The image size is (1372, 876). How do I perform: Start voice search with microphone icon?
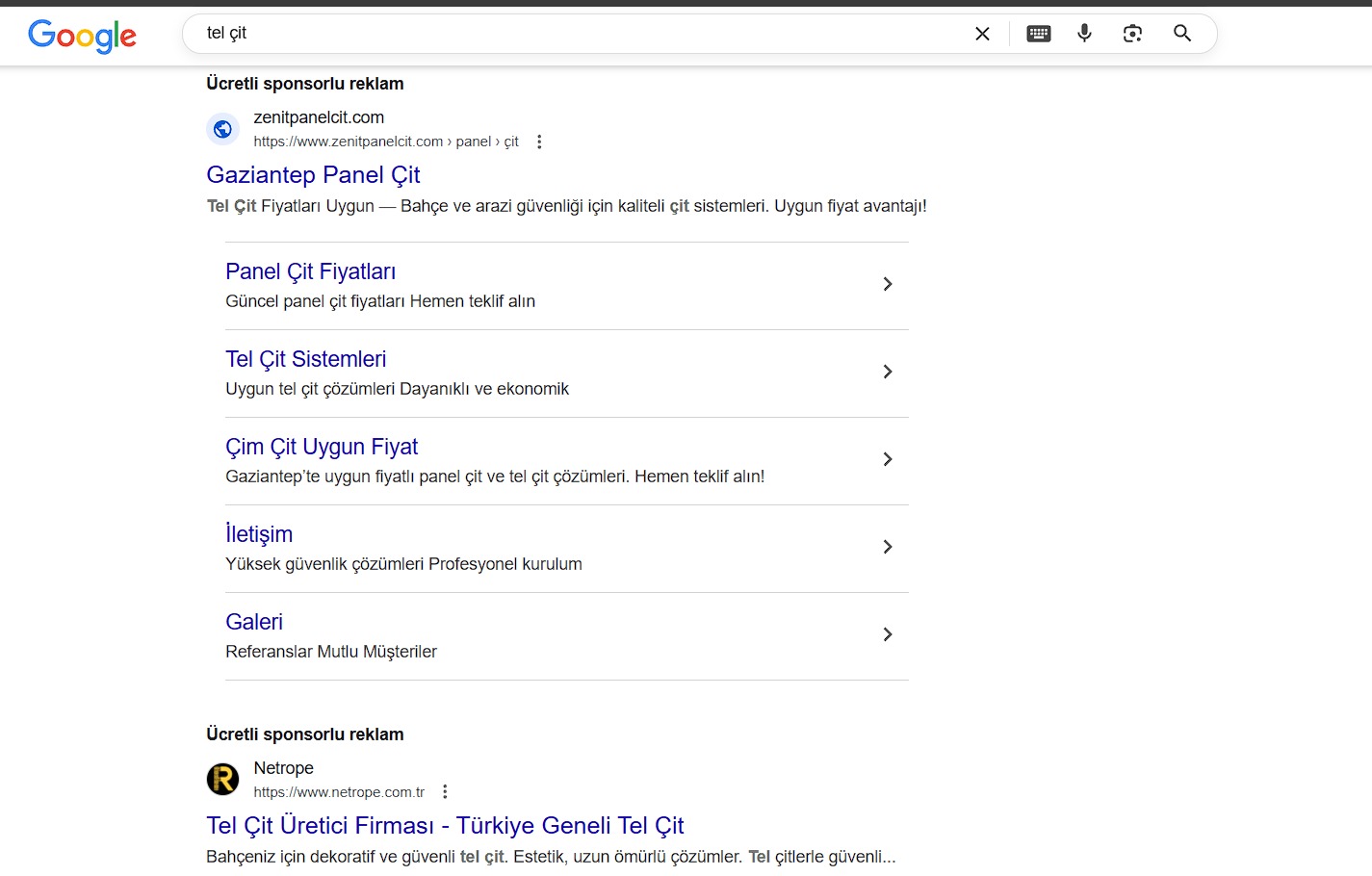point(1084,34)
